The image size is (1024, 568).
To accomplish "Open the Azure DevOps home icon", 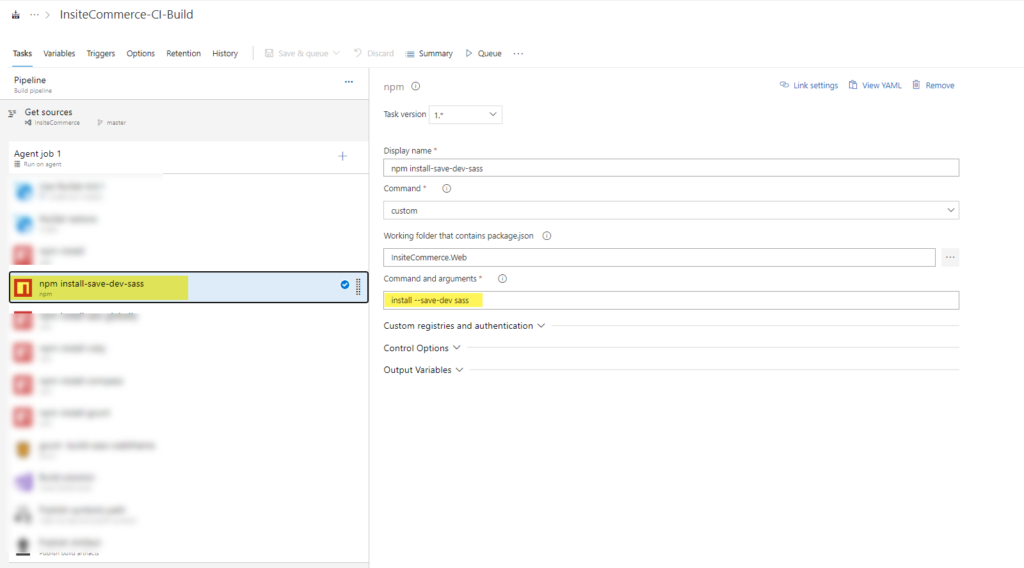I will click(x=16, y=14).
